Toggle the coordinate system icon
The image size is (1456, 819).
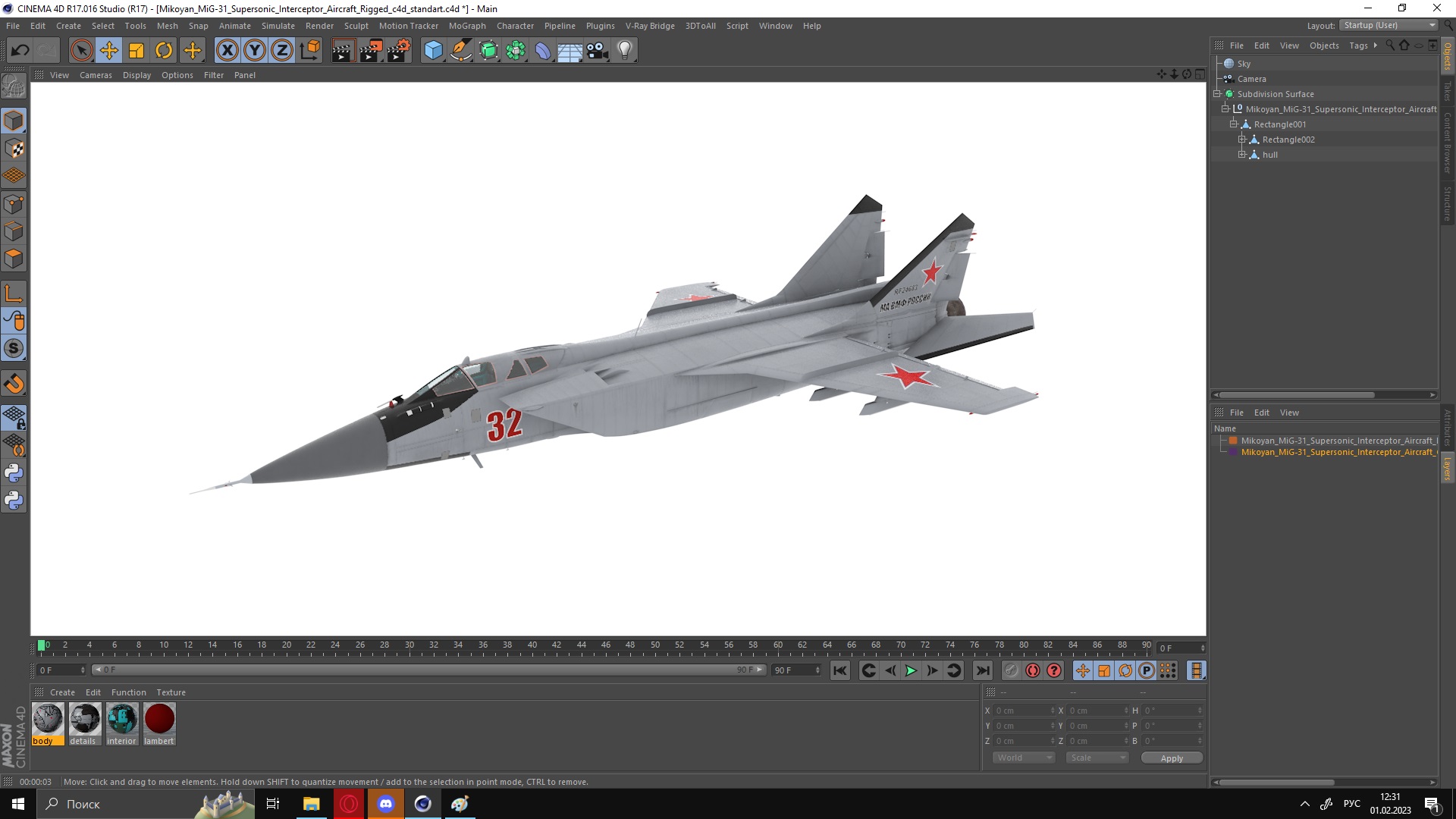[309, 51]
